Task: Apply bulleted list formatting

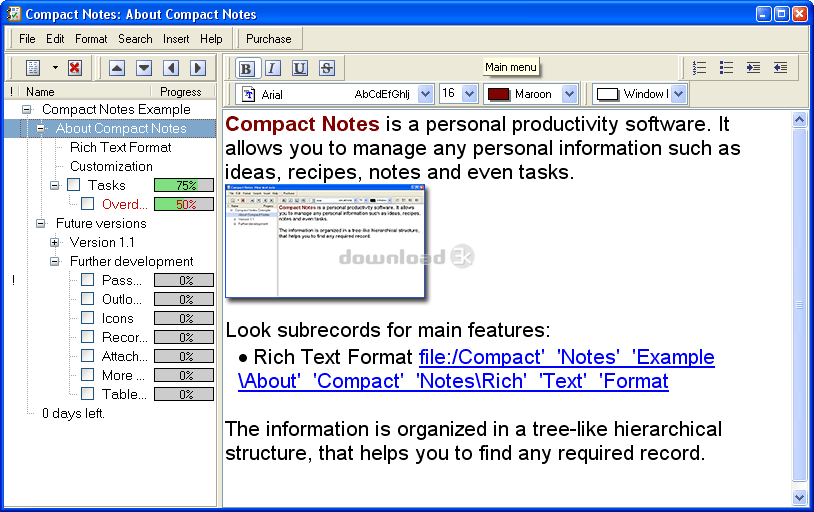Action: 726,68
